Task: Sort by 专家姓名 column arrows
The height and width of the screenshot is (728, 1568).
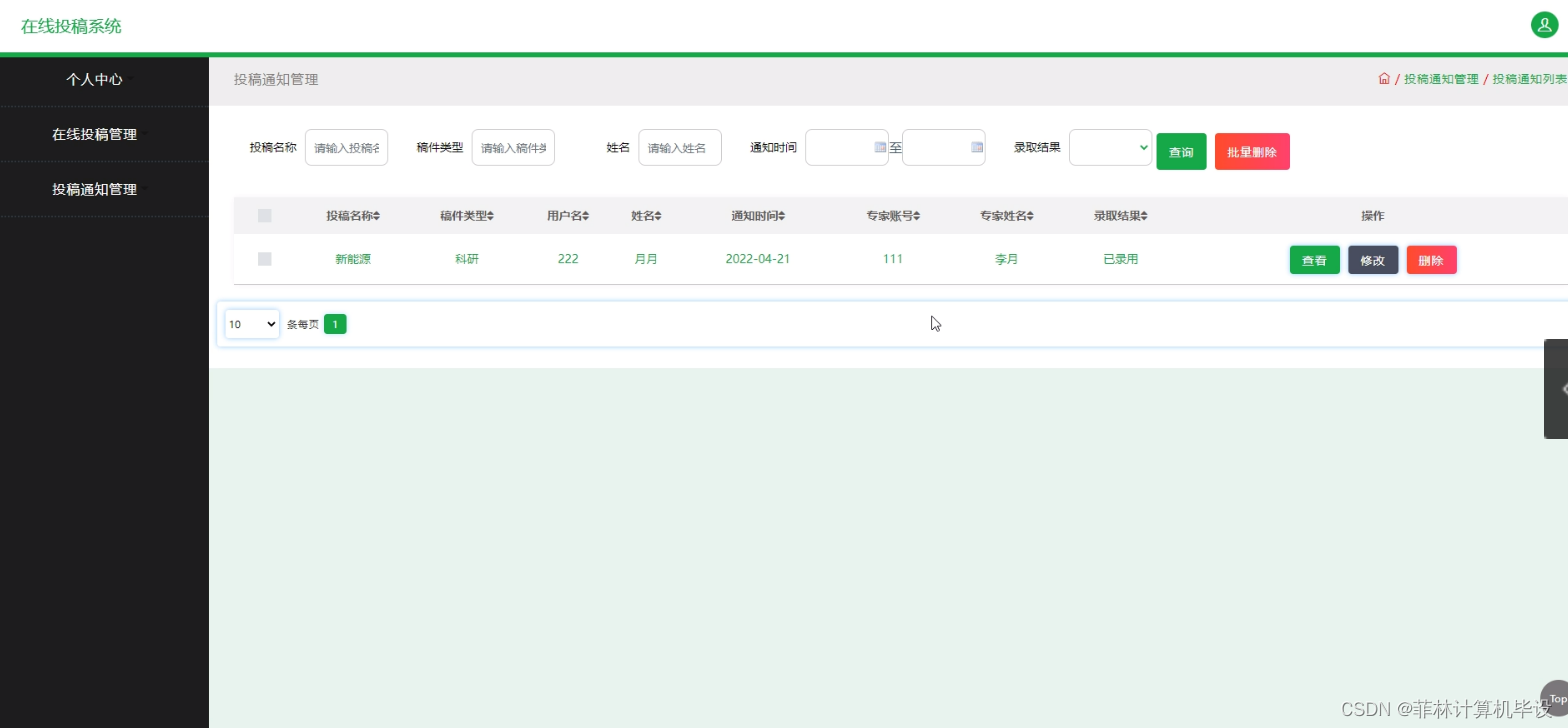Action: tap(1031, 216)
